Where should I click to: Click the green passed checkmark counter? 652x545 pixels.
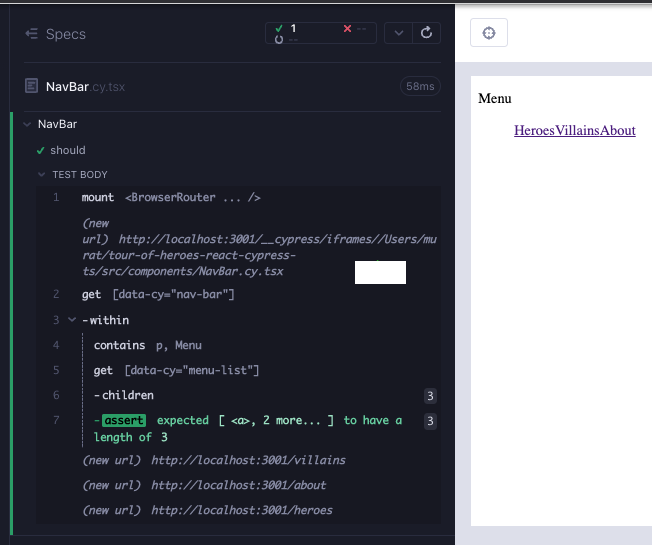285,28
